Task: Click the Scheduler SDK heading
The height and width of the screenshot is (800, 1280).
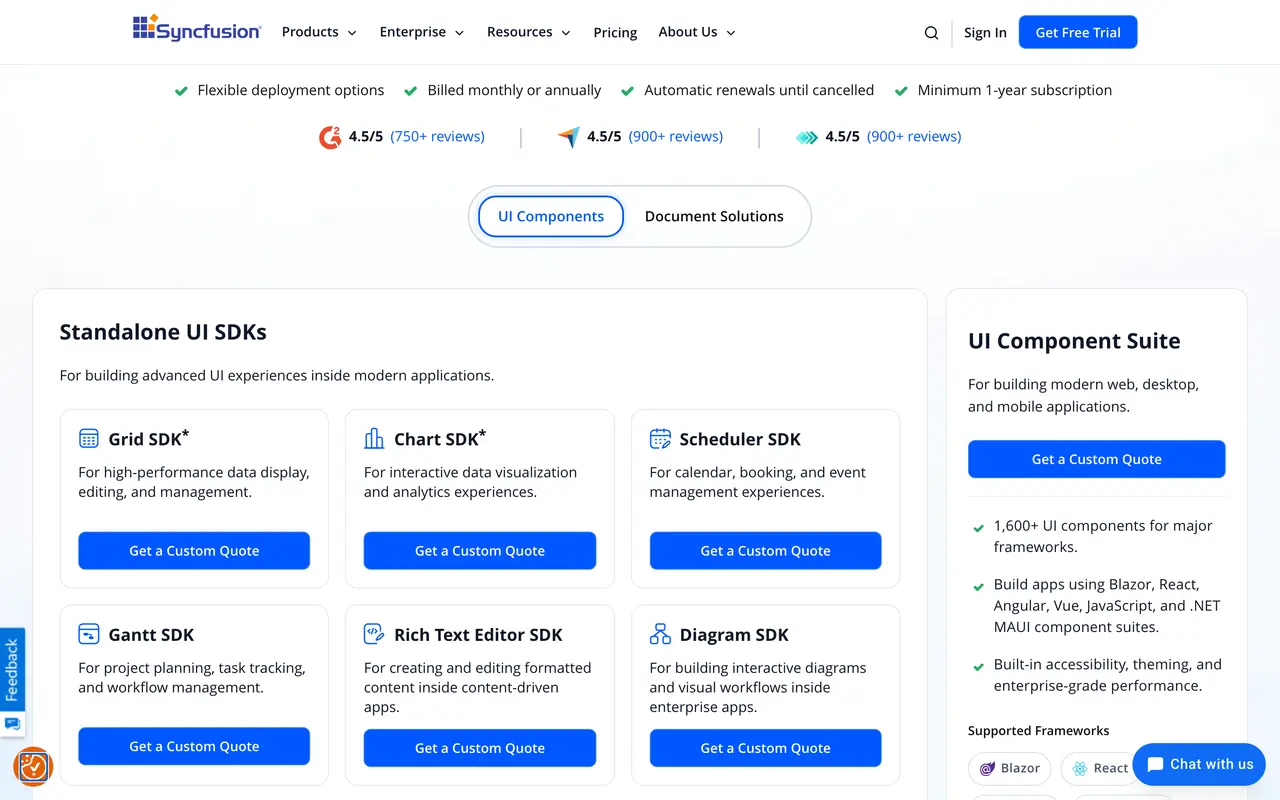Action: 740,439
